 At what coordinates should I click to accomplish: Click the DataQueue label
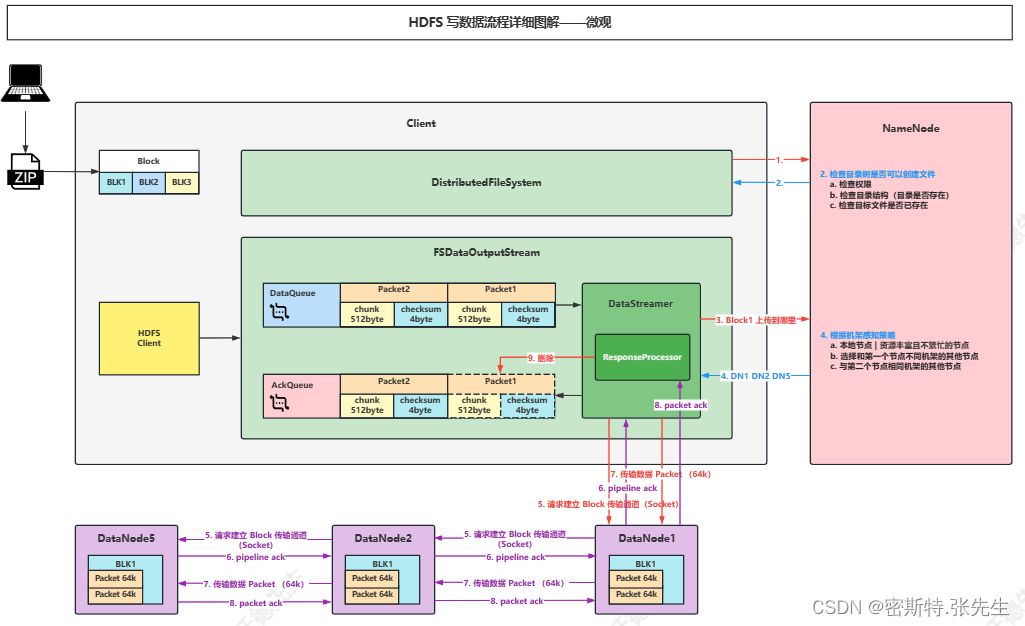[x=293, y=293]
